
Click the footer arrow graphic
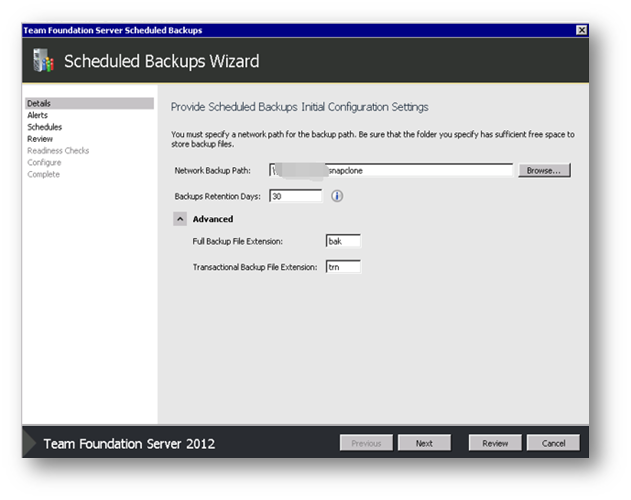pyautogui.click(x=29, y=442)
